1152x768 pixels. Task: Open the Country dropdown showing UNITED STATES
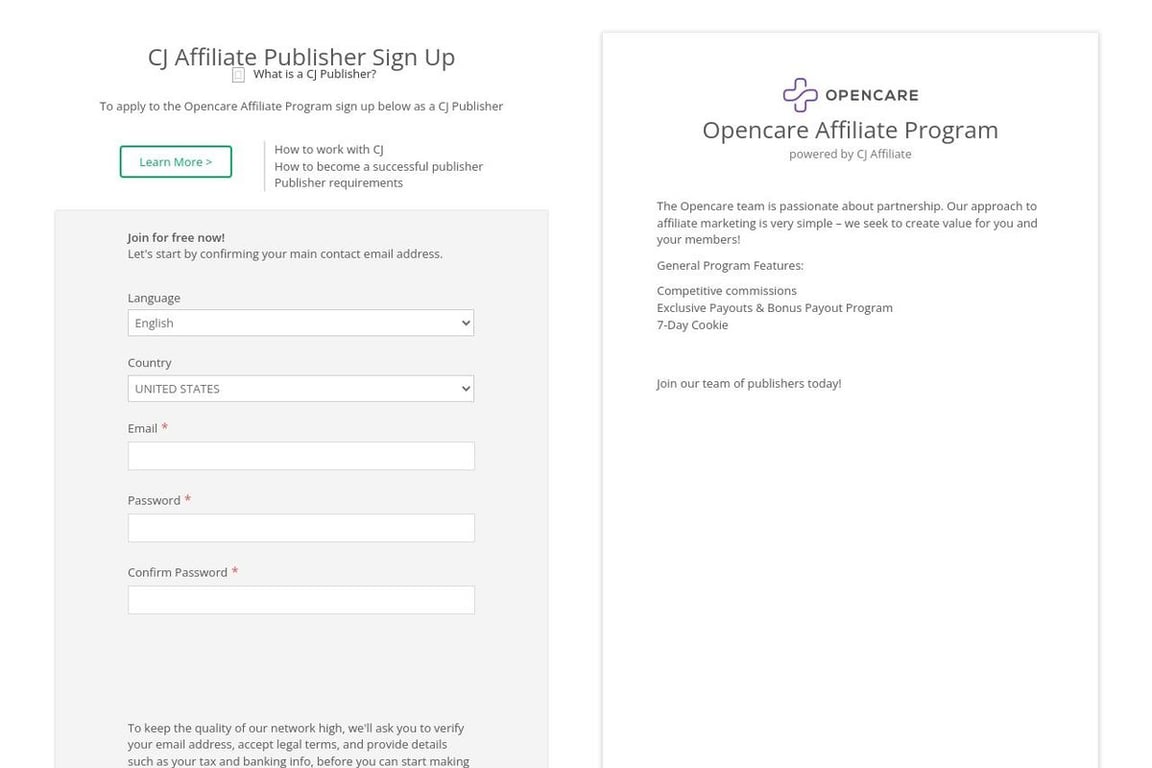300,389
